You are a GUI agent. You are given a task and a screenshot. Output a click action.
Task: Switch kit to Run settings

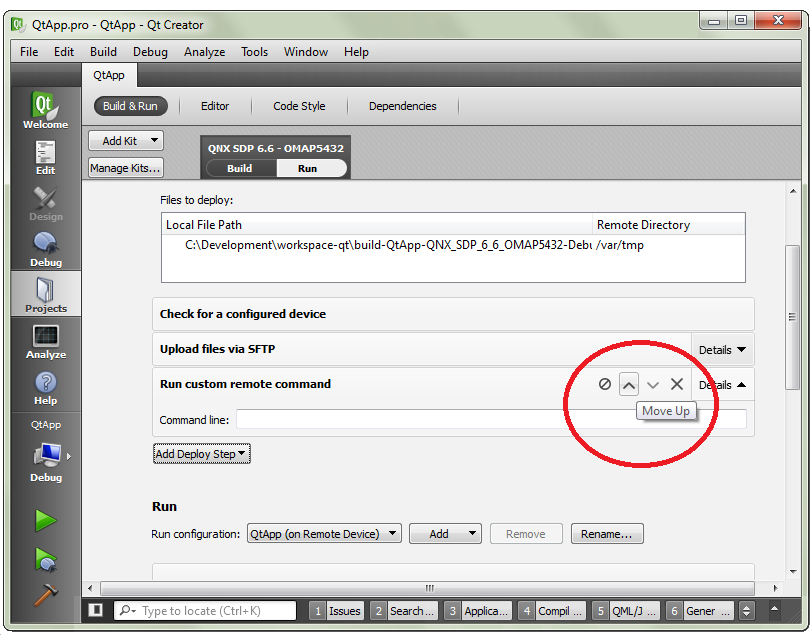coord(307,169)
